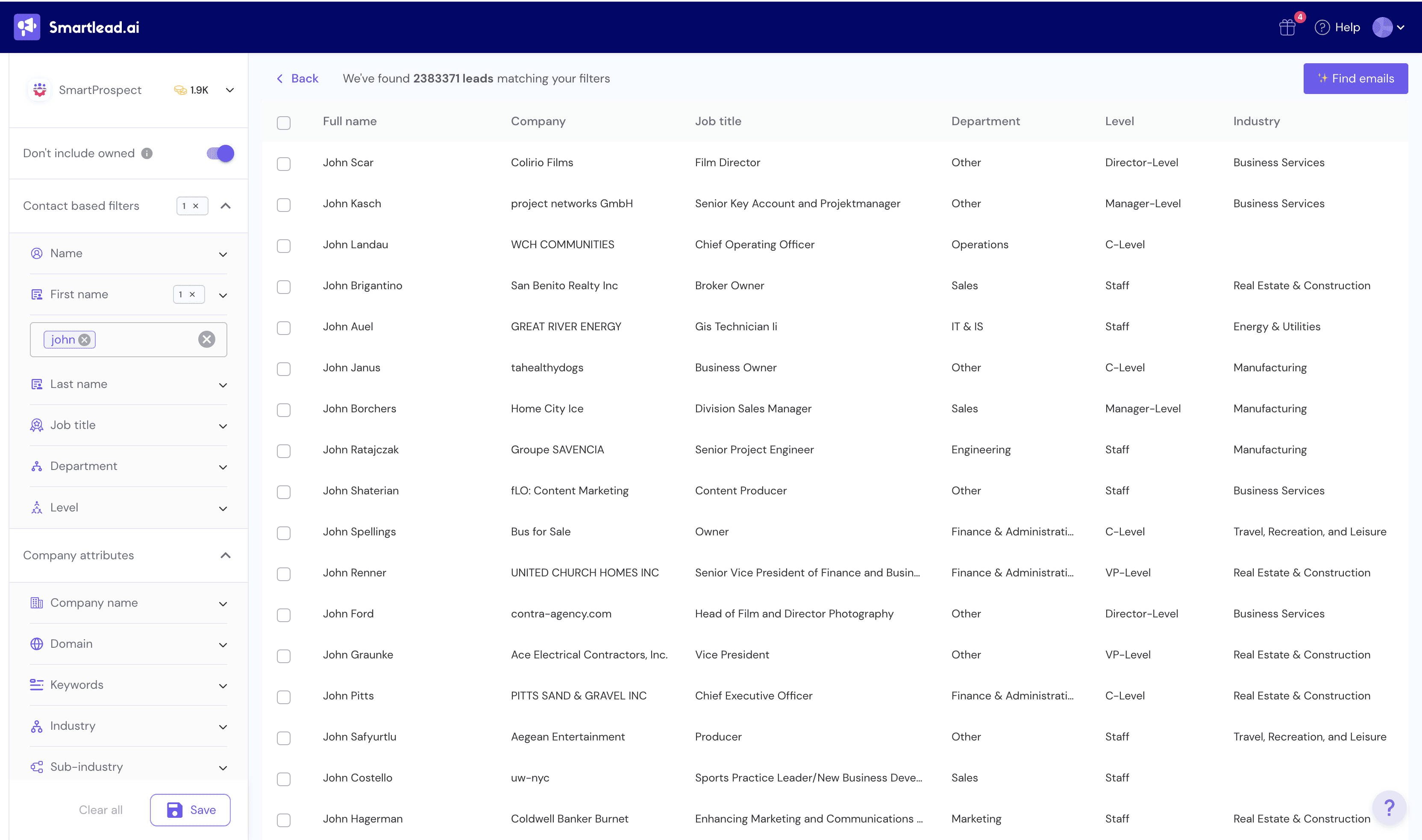Check the select-all leads checkbox
This screenshot has height=840, width=1422.
click(x=284, y=122)
